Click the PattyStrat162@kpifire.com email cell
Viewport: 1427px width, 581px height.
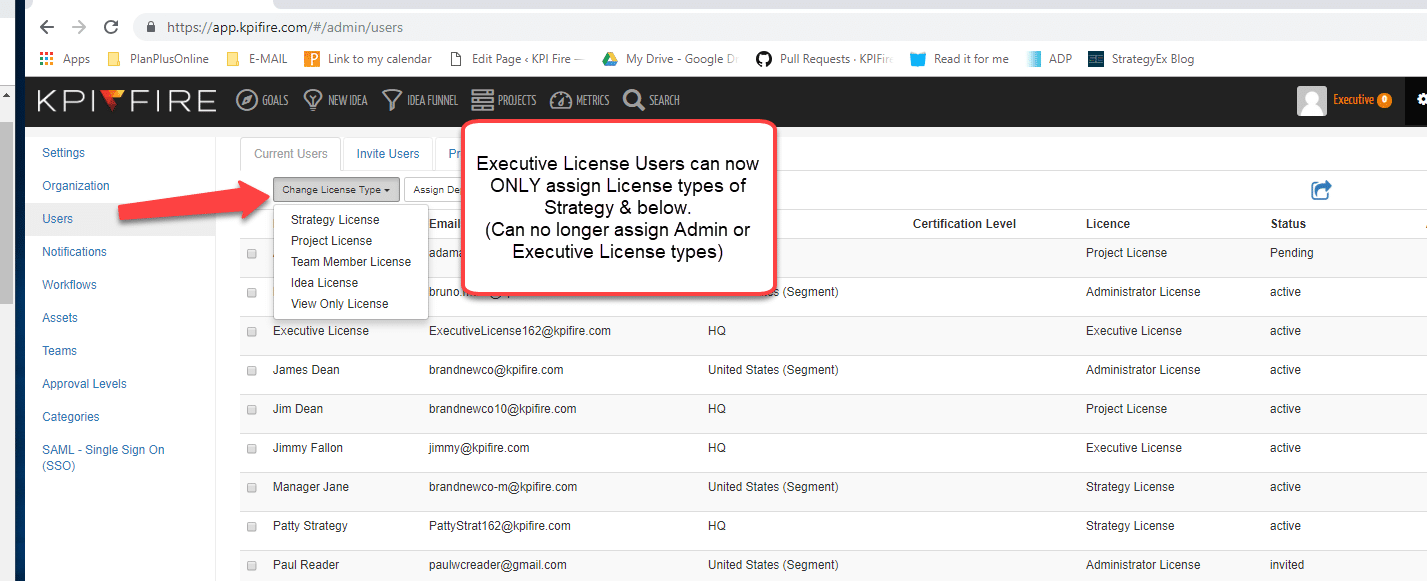click(x=500, y=526)
